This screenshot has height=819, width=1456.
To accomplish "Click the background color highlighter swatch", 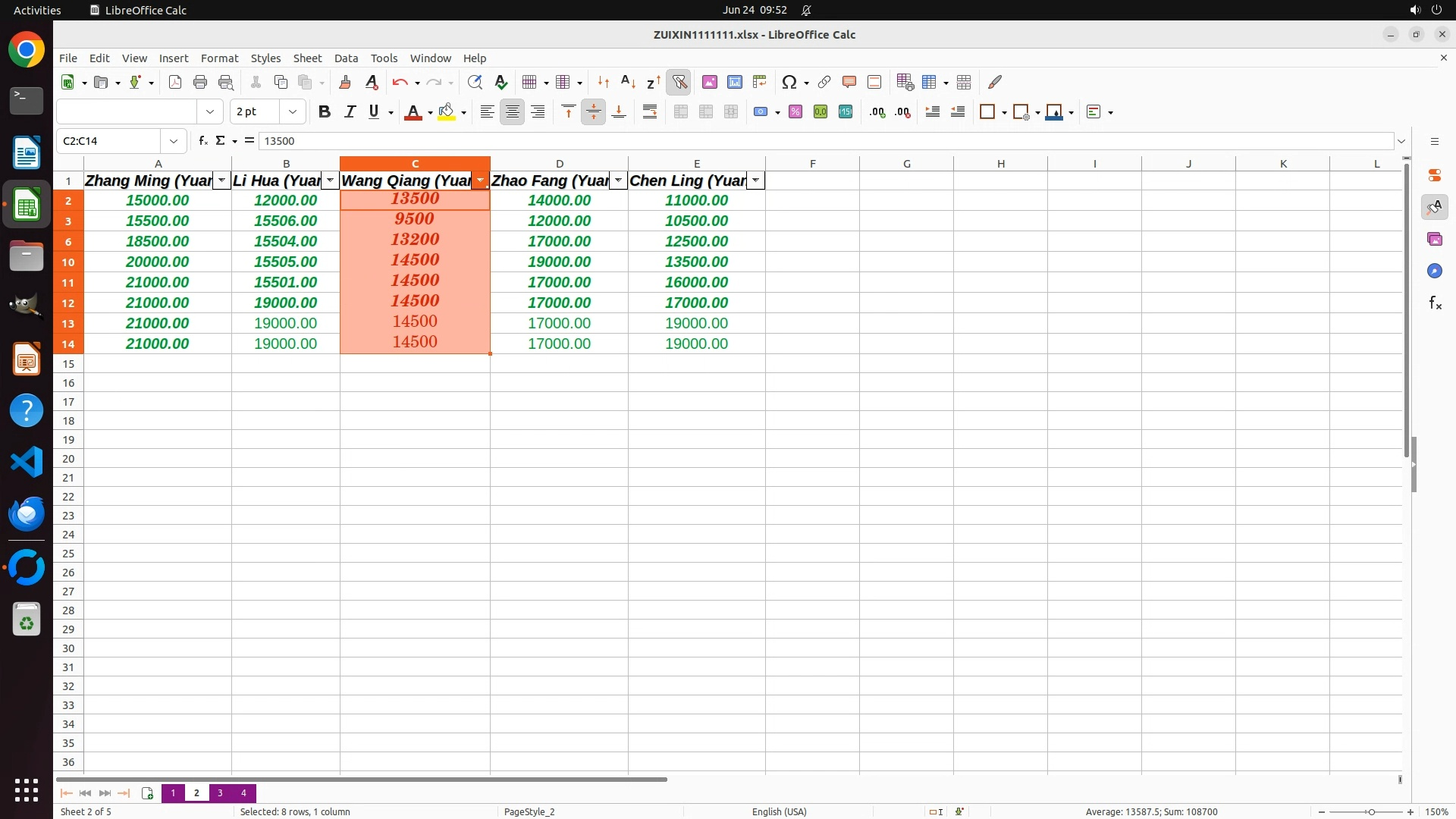I will pos(446,112).
